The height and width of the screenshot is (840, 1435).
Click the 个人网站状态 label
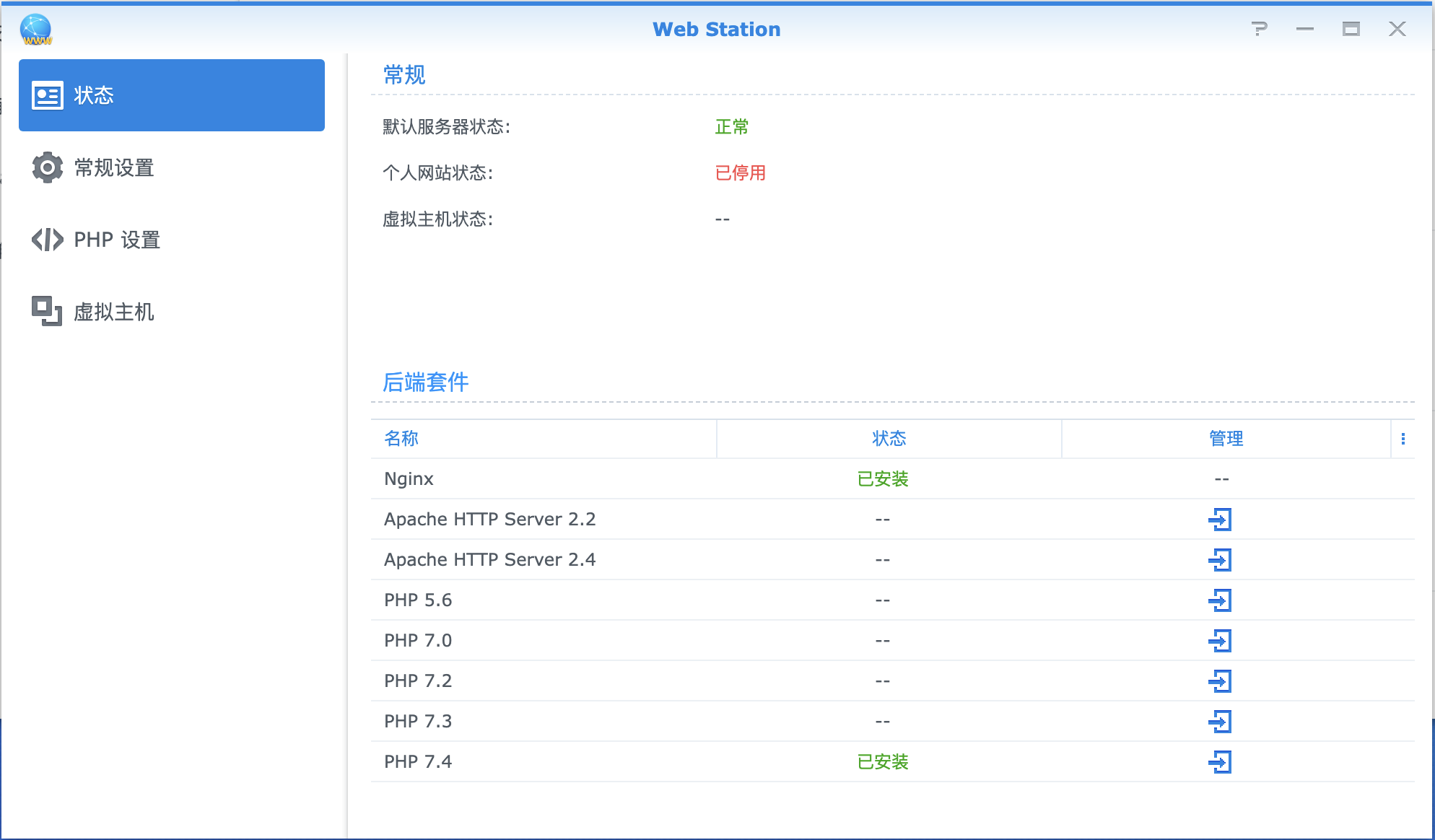(x=437, y=173)
